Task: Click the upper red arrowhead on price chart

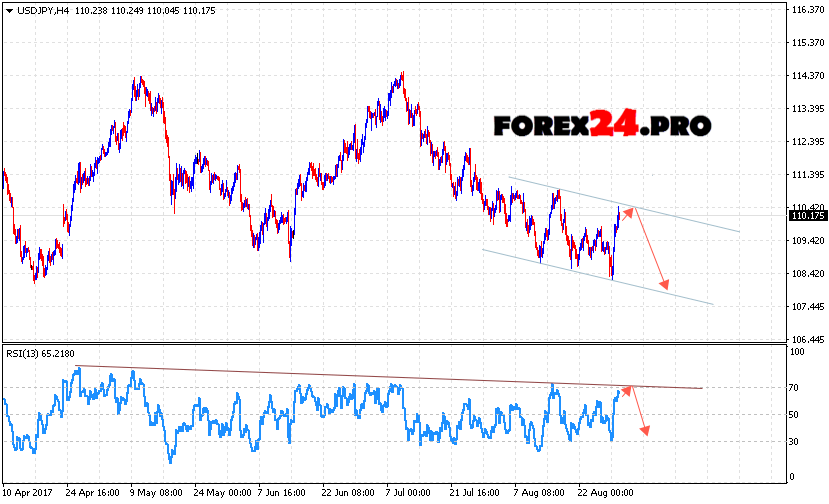Action: click(x=628, y=209)
